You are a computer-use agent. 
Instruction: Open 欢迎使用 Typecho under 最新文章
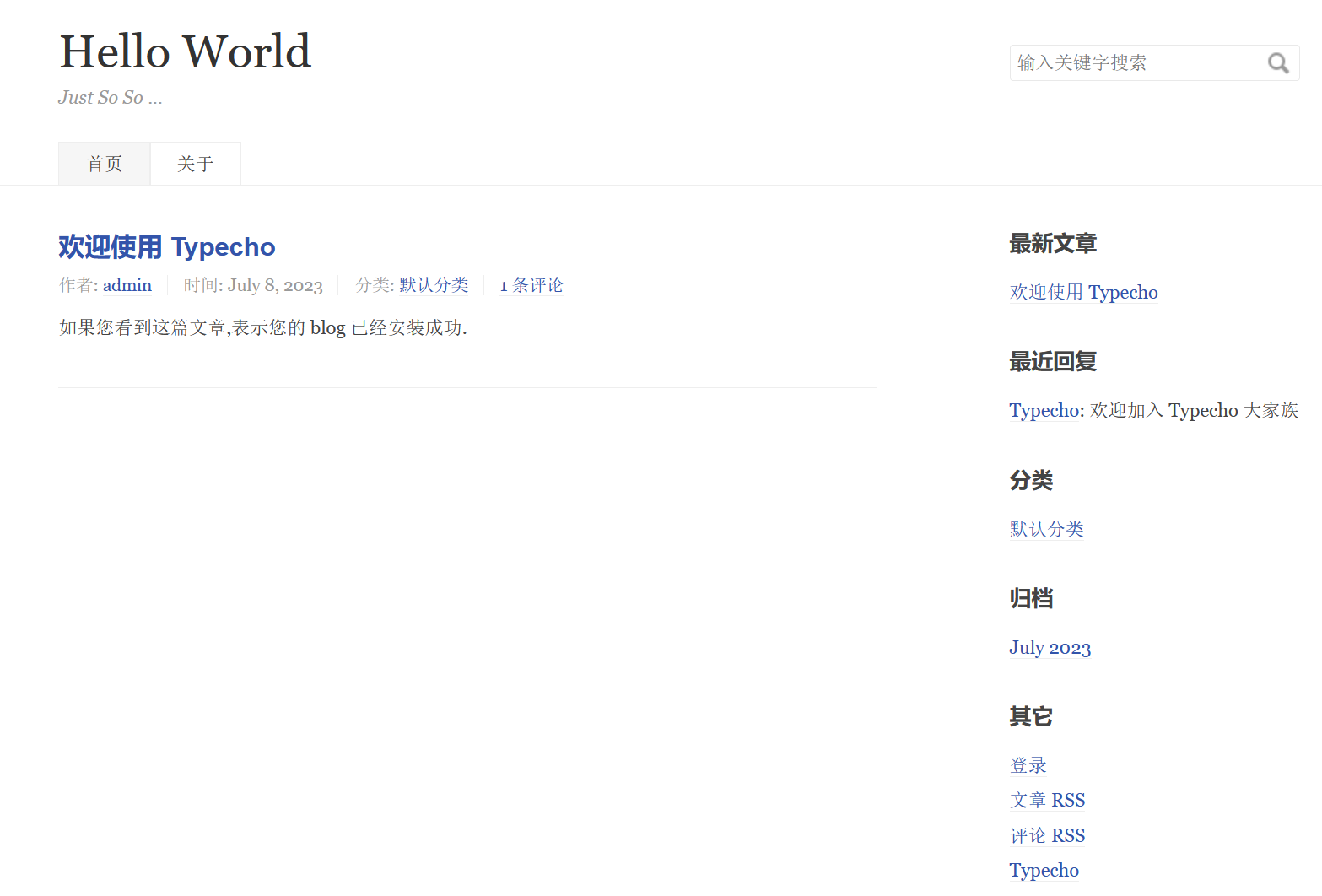(1083, 292)
